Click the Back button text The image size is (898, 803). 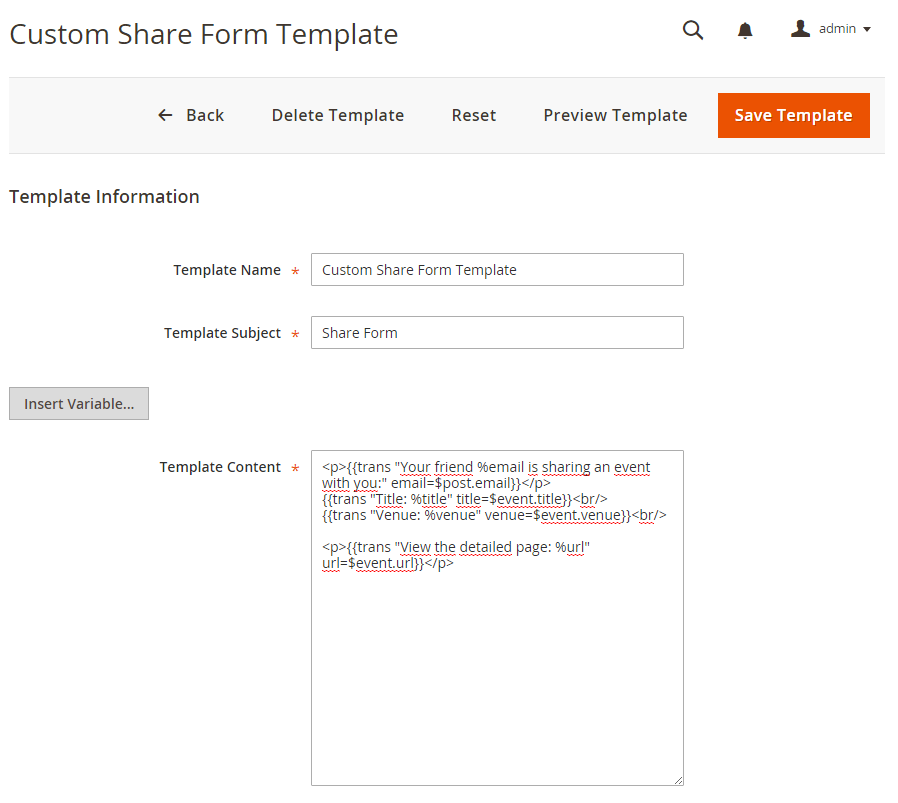tap(205, 115)
